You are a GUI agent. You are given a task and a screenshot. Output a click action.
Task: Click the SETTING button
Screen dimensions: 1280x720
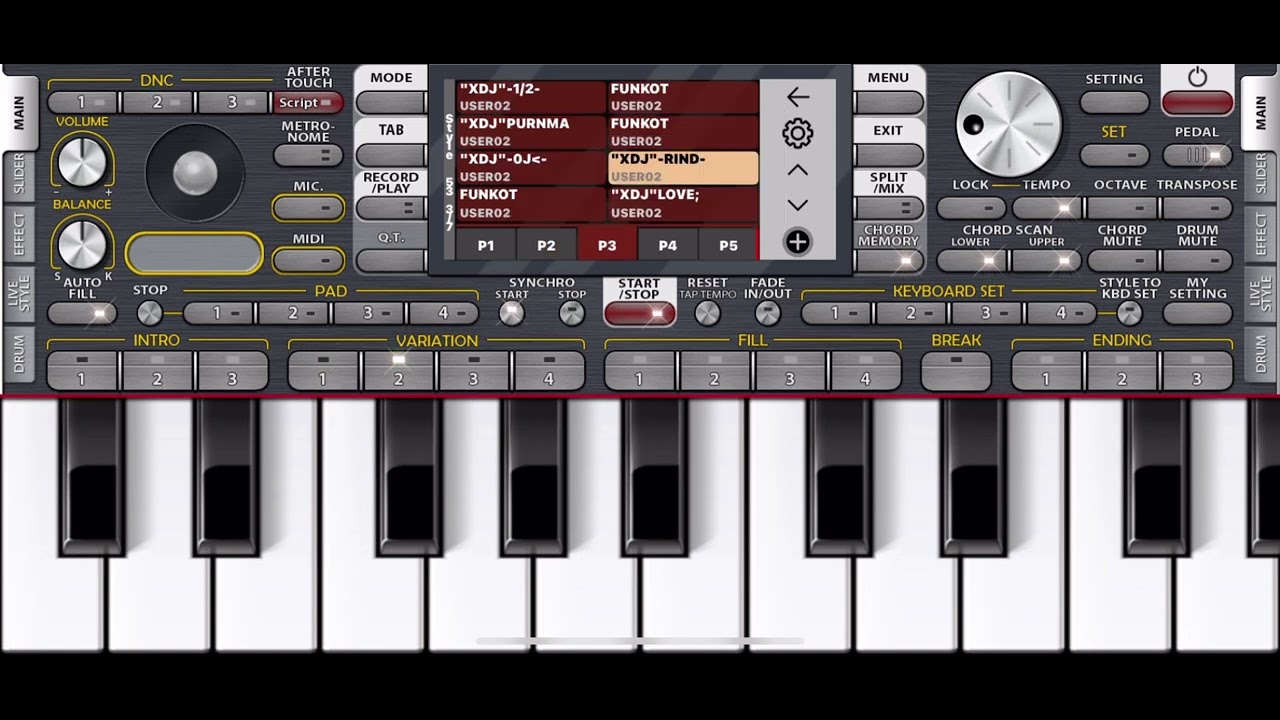pyautogui.click(x=1114, y=102)
